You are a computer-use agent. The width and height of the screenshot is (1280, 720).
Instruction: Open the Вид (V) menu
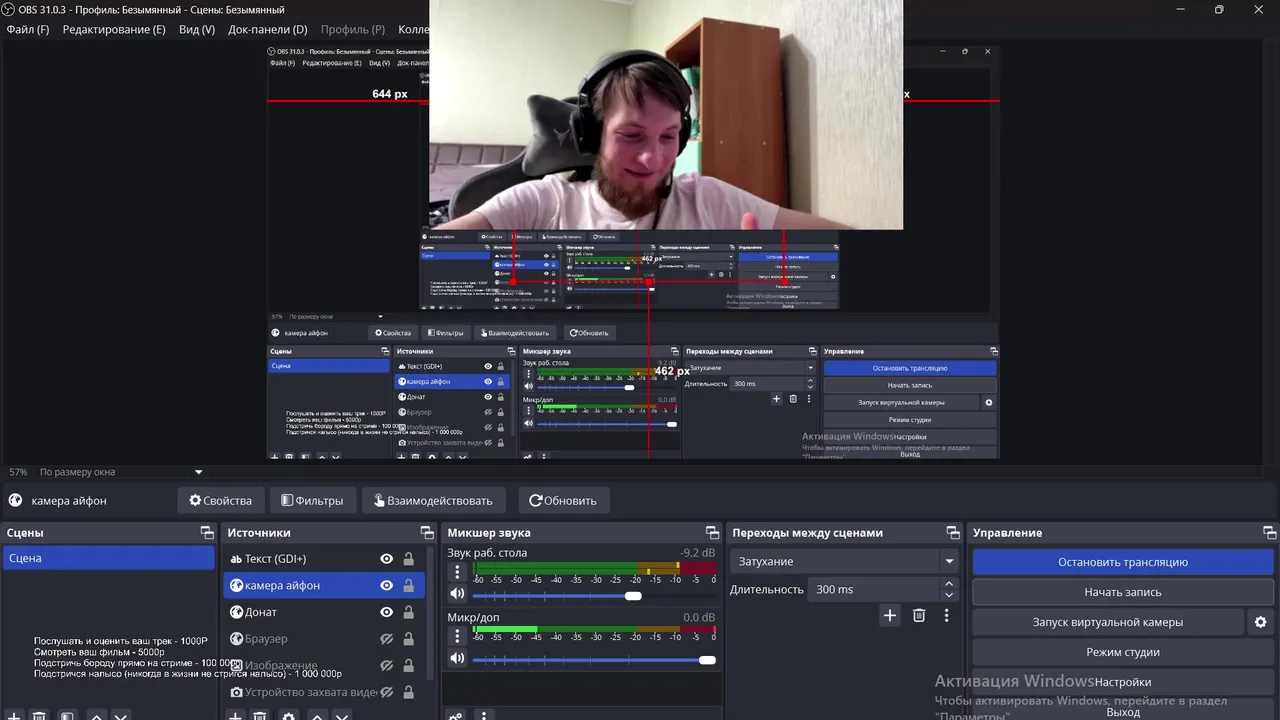pyautogui.click(x=197, y=29)
